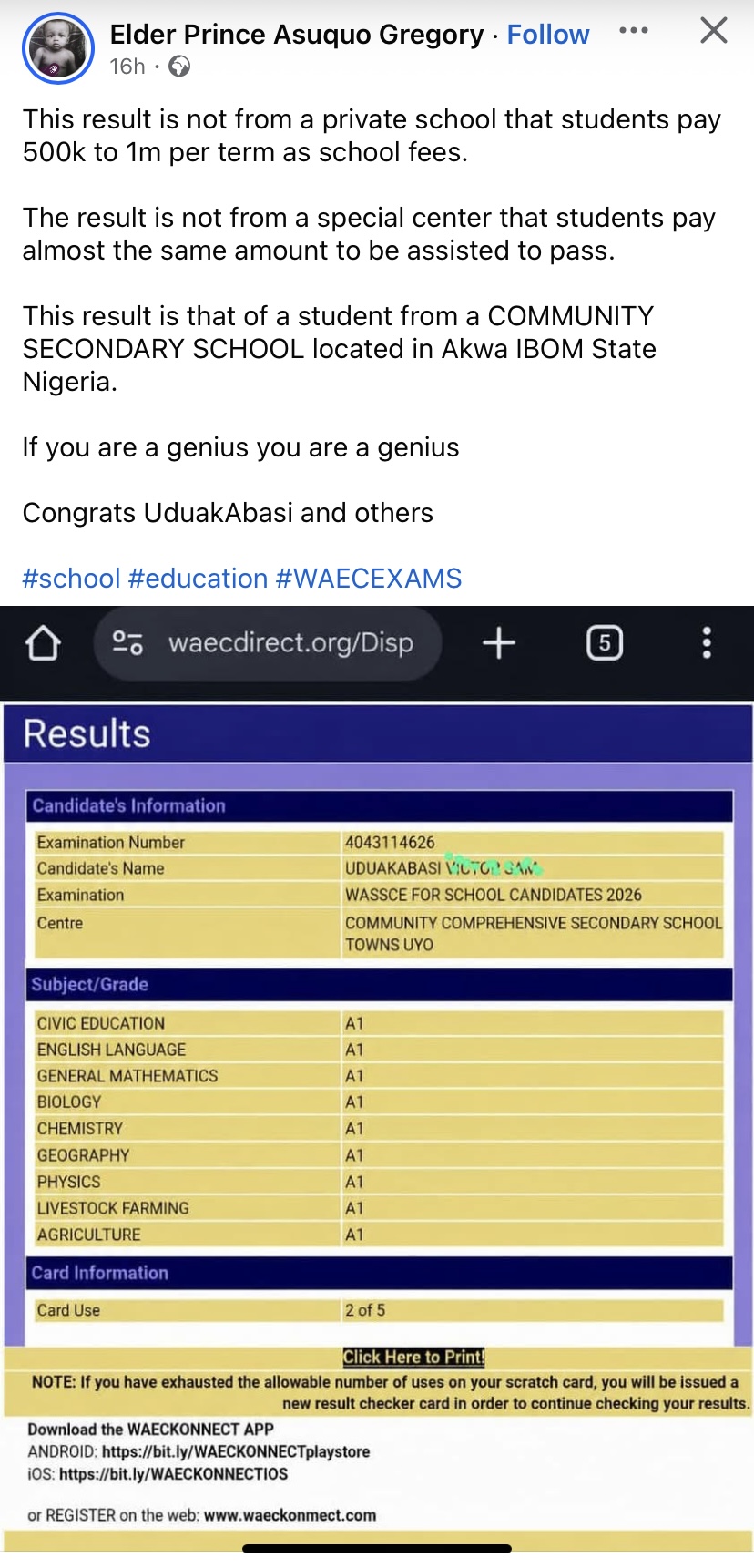
Task: Open the #WAECEXAMS hashtag
Action: [369, 579]
